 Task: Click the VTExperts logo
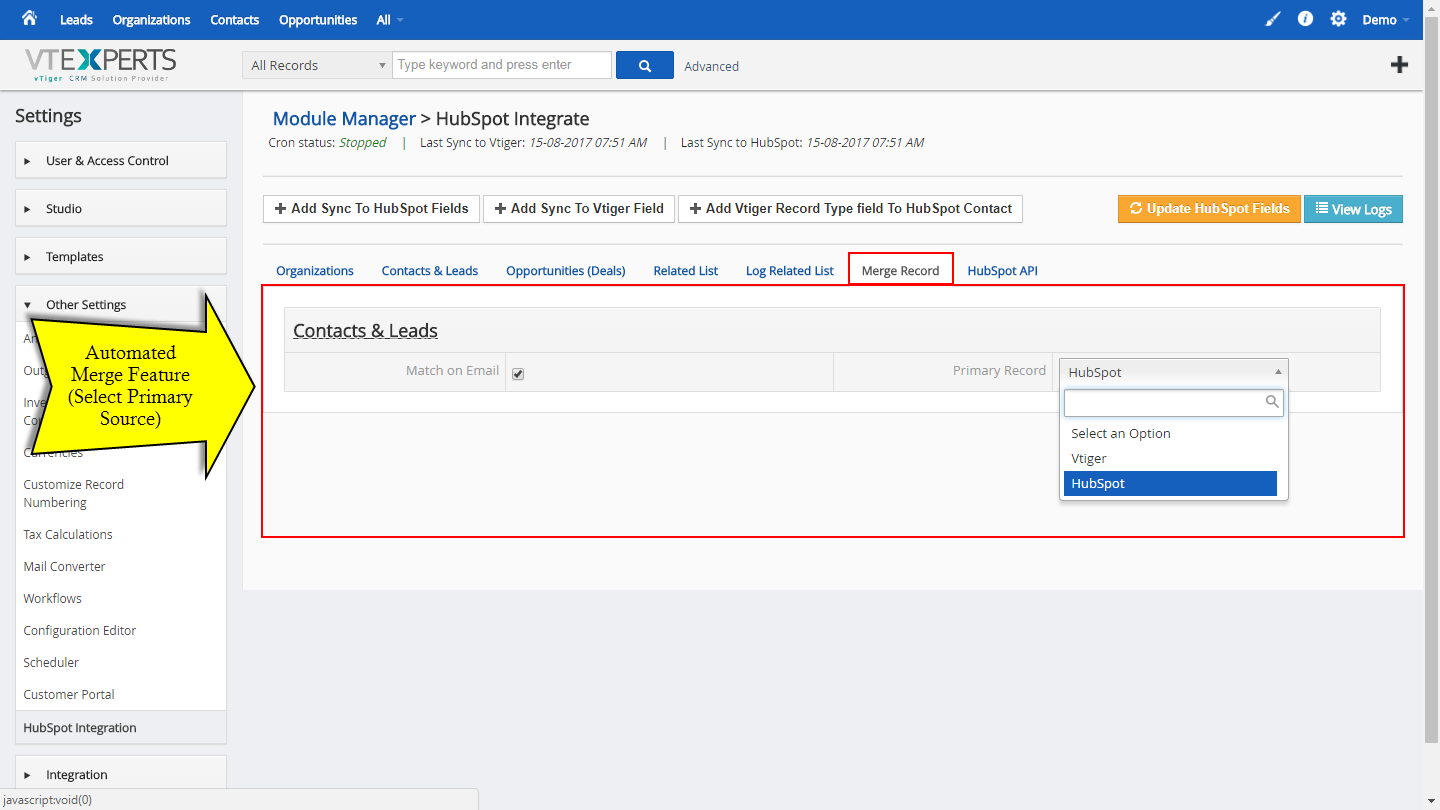(100, 64)
